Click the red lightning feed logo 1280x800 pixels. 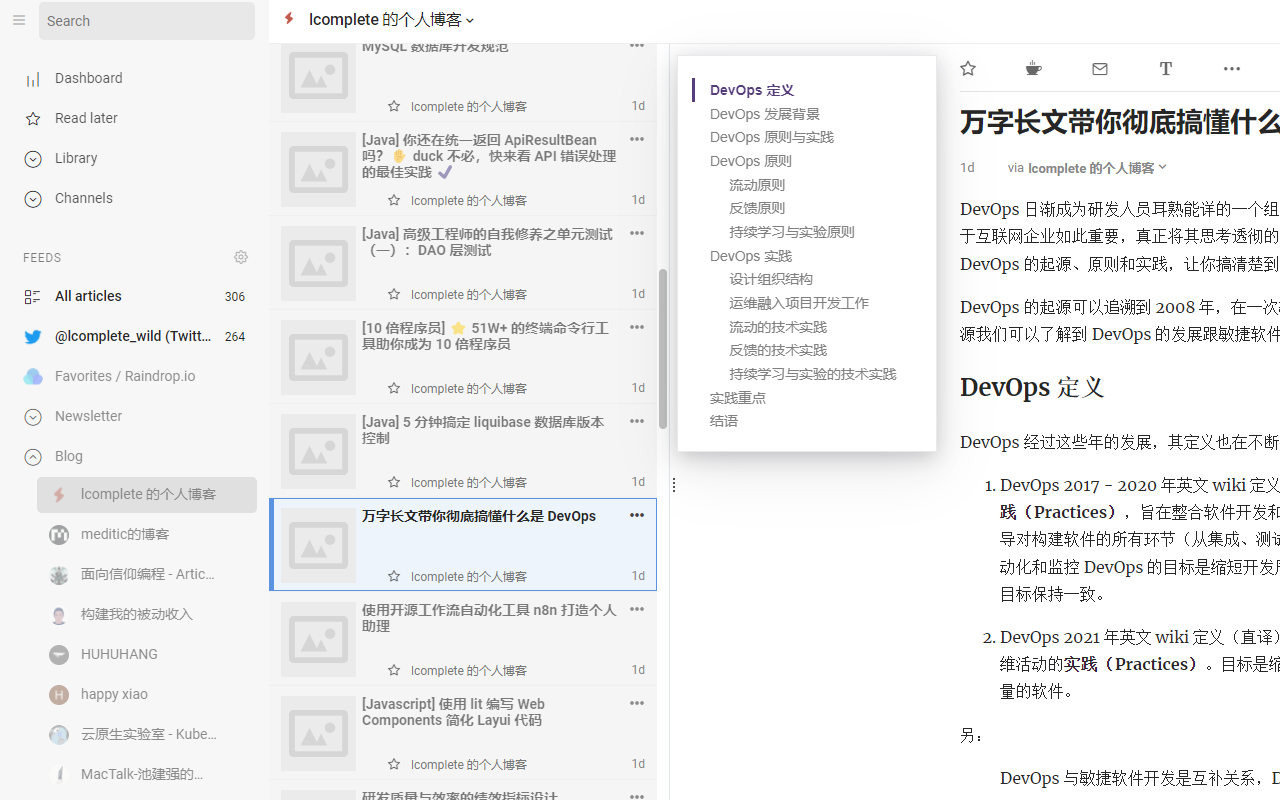[x=288, y=18]
